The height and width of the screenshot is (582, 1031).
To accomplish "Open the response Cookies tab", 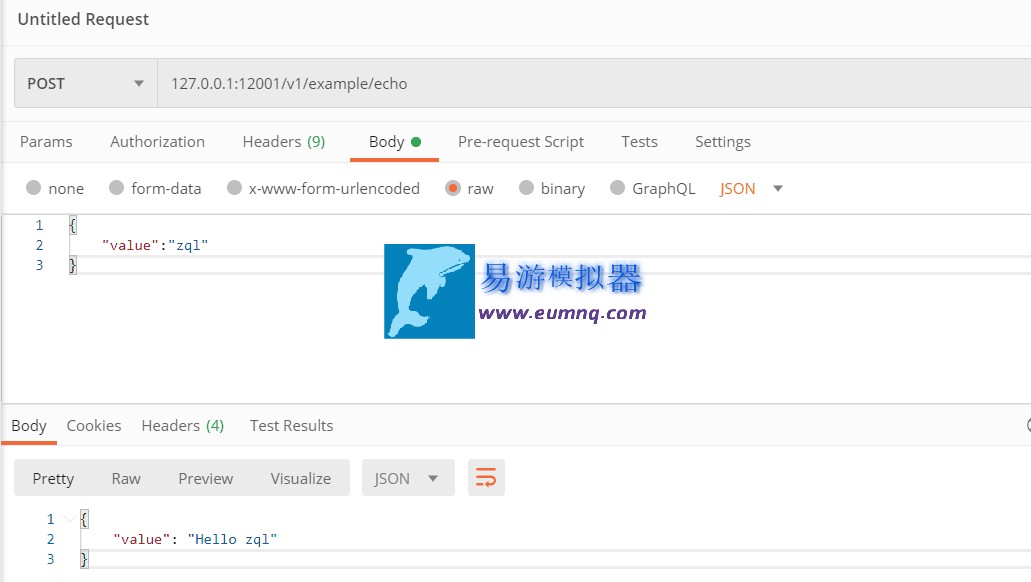I will [94, 426].
